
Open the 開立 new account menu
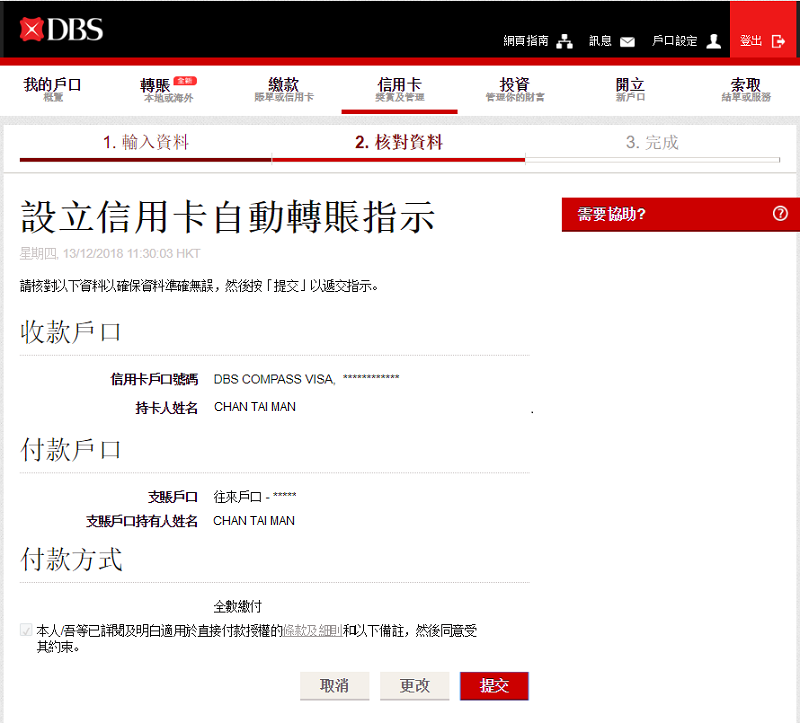(630, 89)
